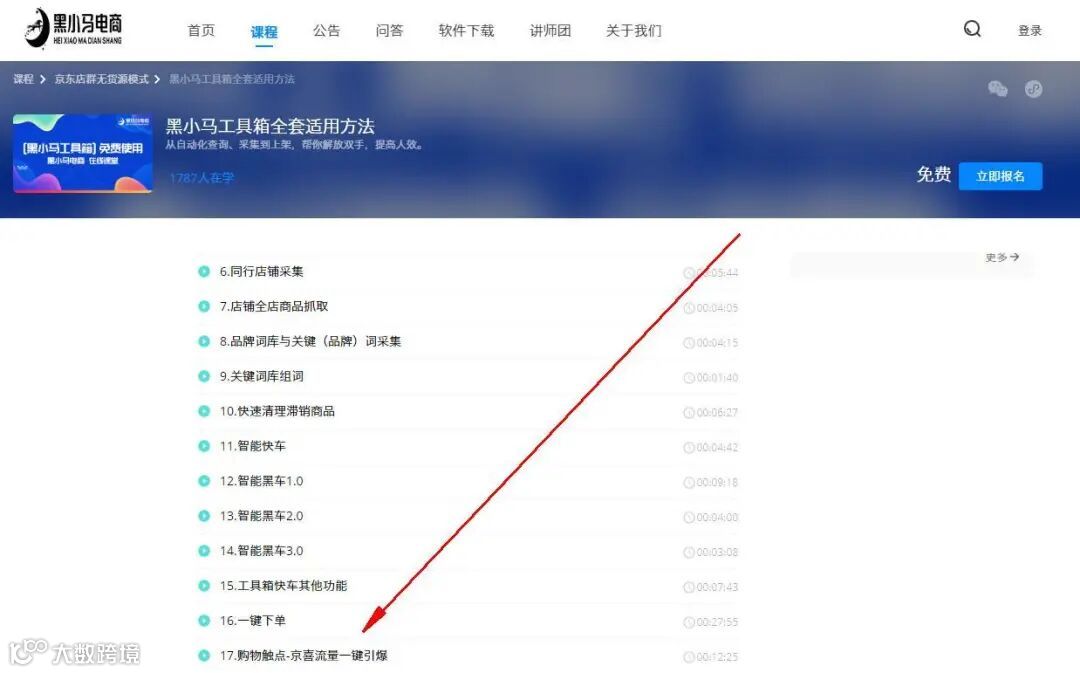Click 京东店群无货源模式 breadcrumb

101,79
